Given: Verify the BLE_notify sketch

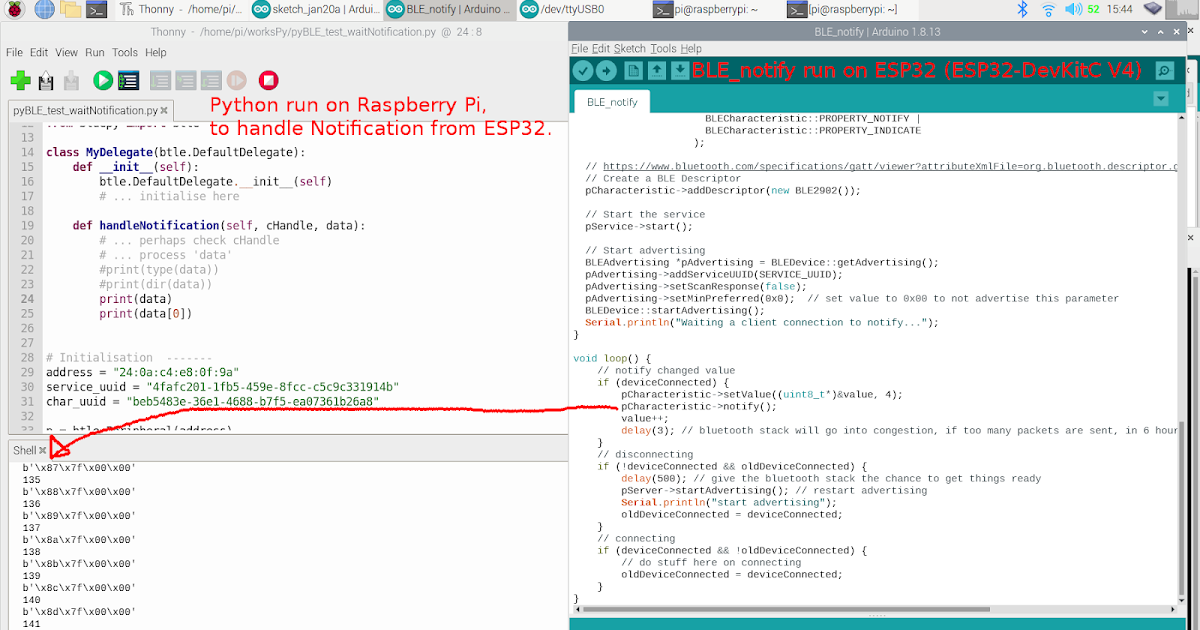Looking at the screenshot, I should (x=583, y=71).
